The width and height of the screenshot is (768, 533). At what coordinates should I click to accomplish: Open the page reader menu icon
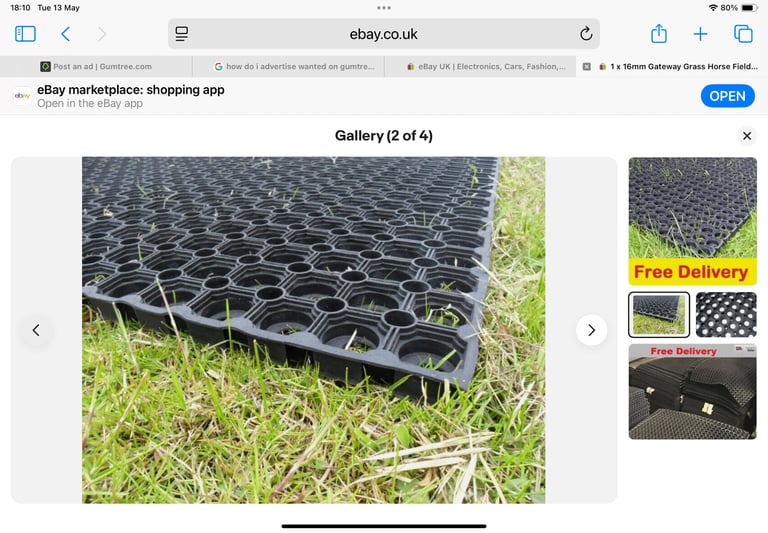(182, 34)
